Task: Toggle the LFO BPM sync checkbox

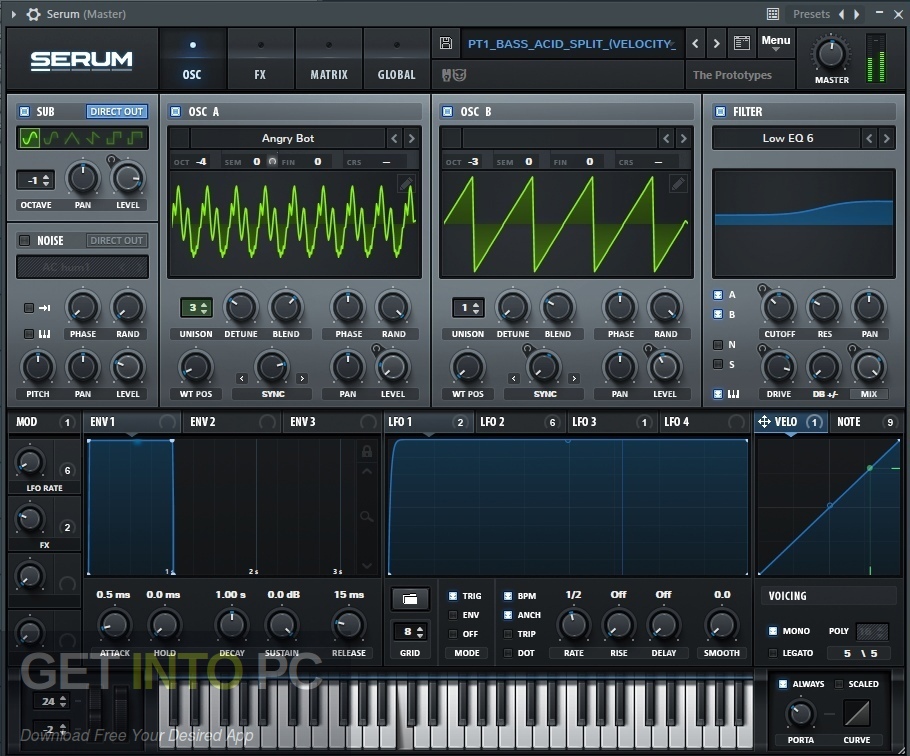Action: pos(508,596)
